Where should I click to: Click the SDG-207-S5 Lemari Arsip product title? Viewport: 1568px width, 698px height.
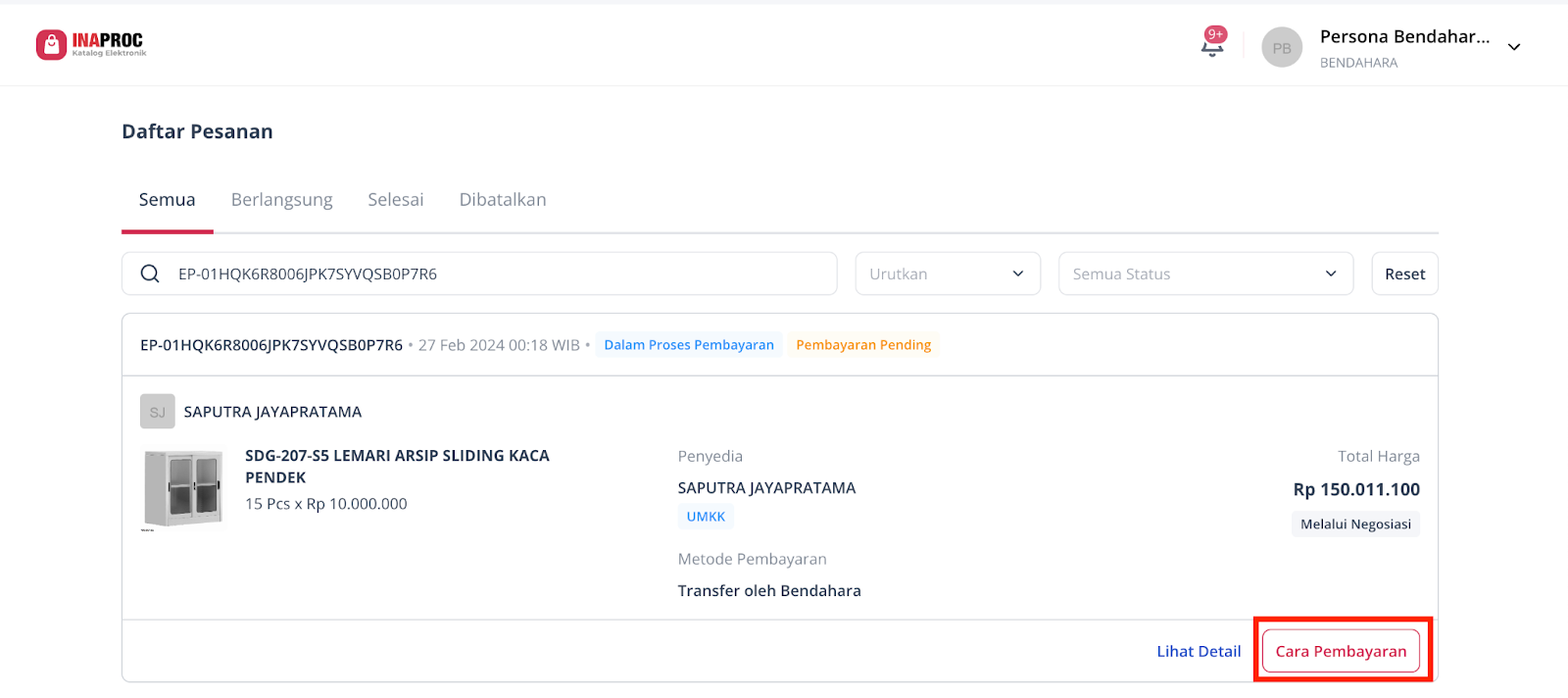397,467
